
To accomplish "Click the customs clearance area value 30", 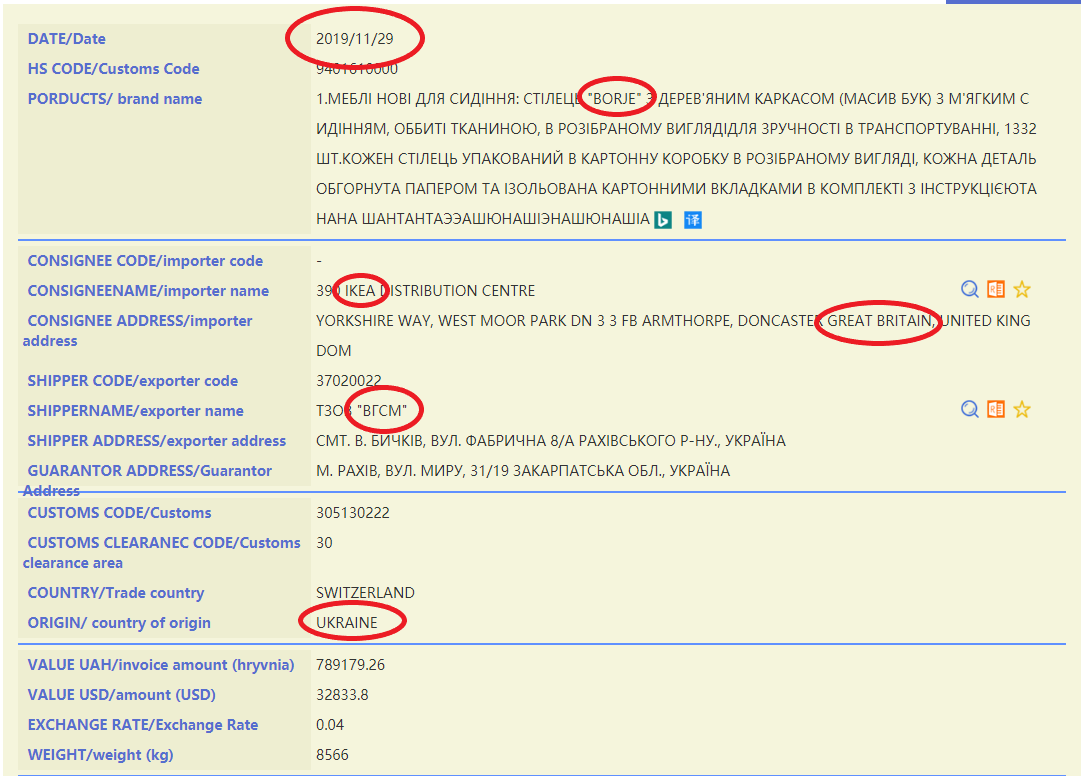I will click(324, 543).
